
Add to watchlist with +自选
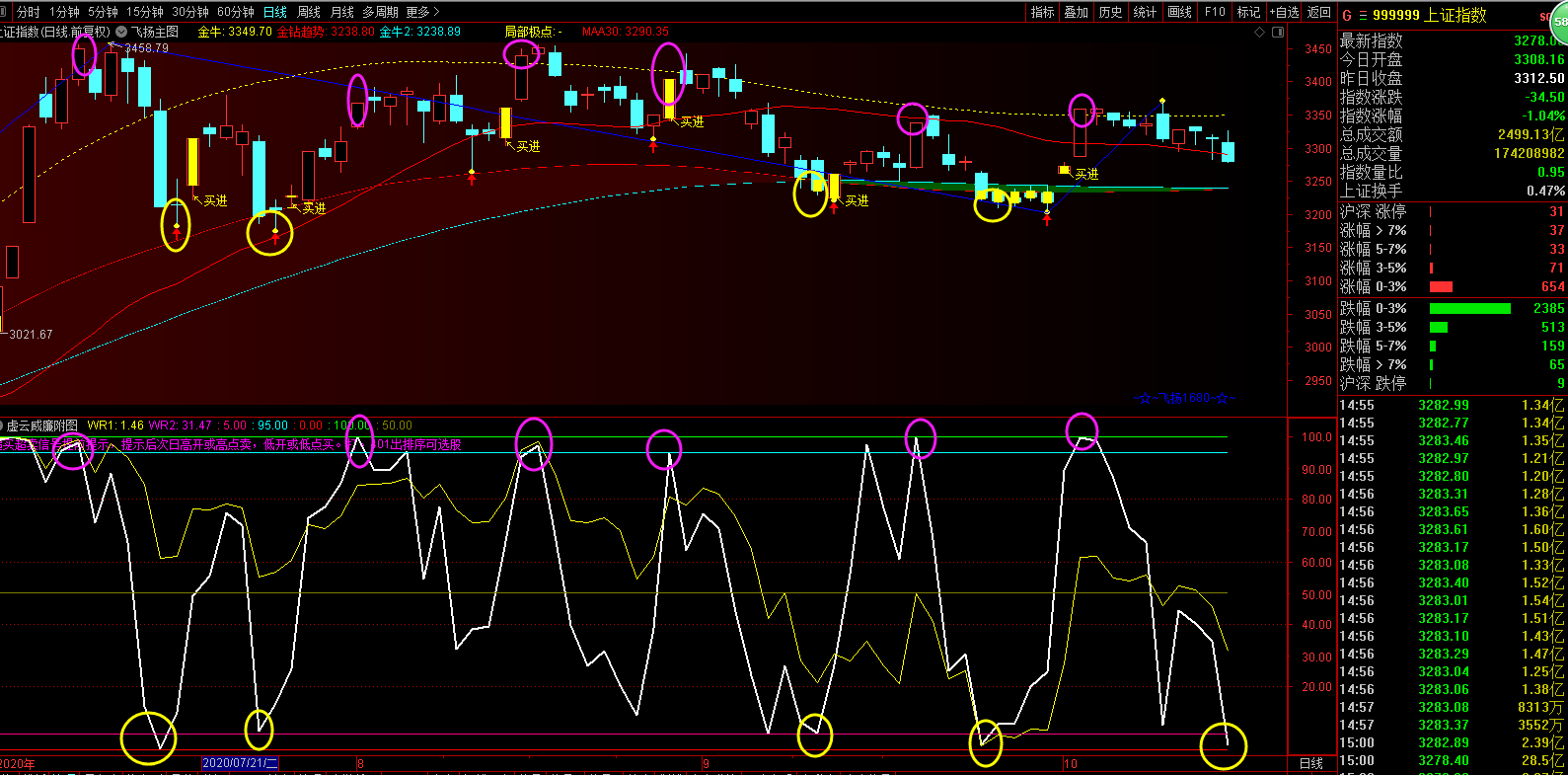[x=1285, y=12]
